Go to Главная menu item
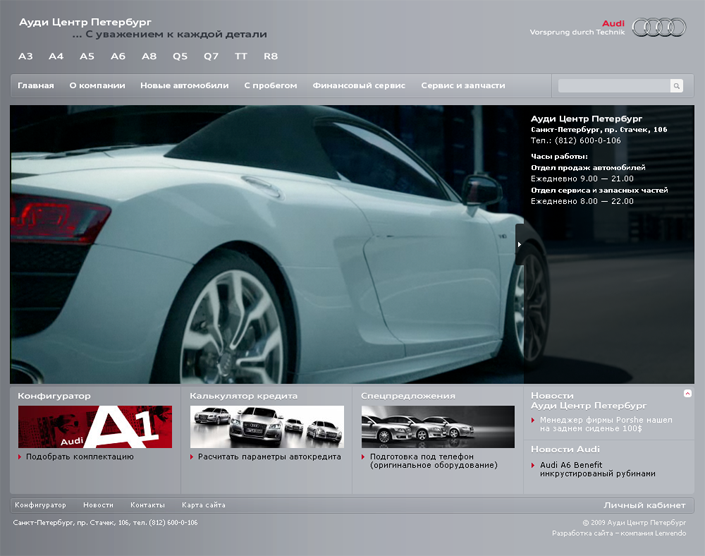 pos(36,85)
